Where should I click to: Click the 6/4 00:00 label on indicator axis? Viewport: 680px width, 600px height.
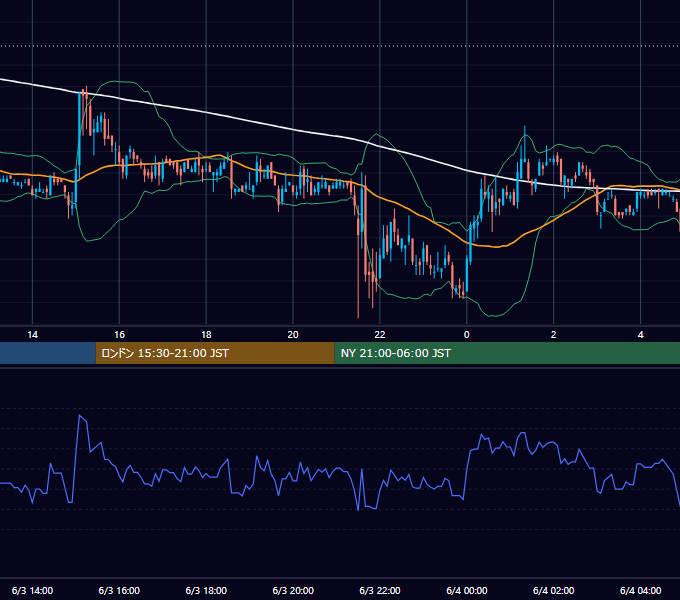point(467,590)
